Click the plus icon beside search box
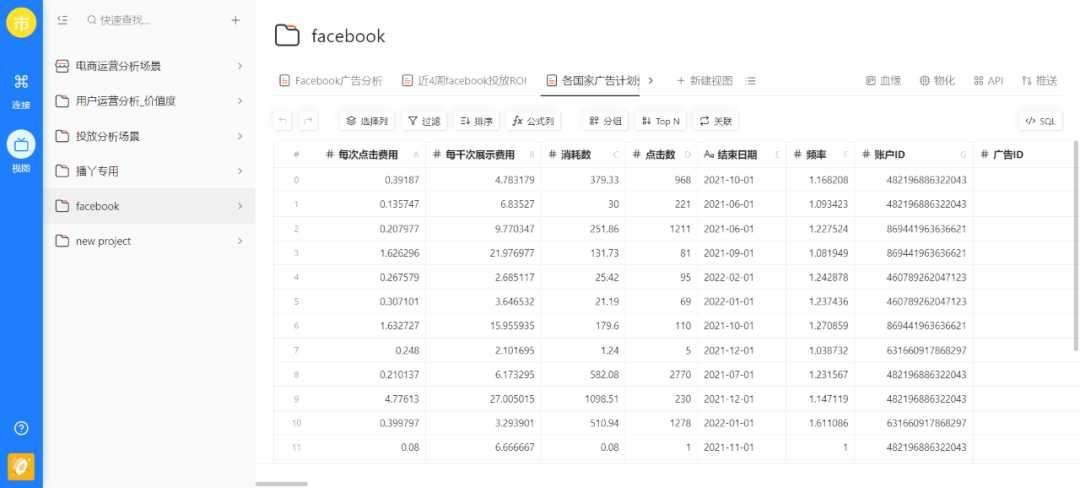The height and width of the screenshot is (488, 1080). [236, 21]
